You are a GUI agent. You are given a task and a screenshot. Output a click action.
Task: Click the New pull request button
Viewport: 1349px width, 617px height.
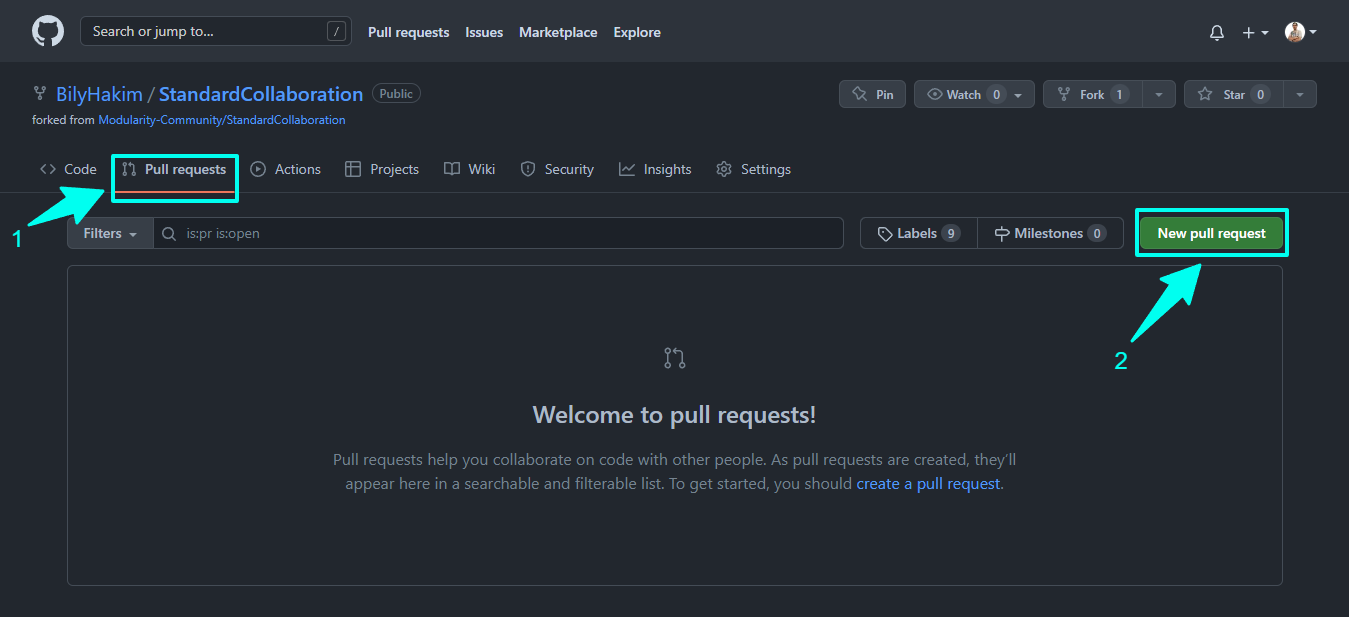tap(1211, 232)
